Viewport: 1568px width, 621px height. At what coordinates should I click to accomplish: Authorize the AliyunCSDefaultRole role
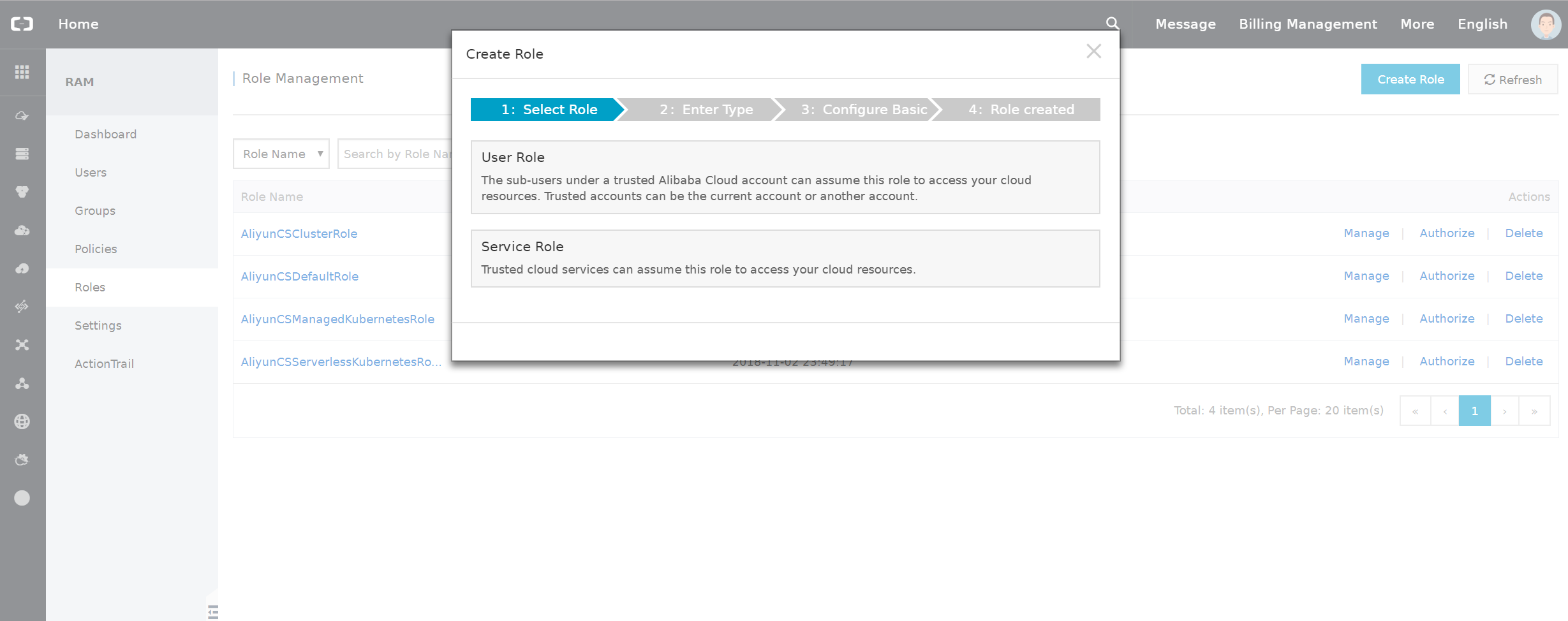coord(1447,276)
